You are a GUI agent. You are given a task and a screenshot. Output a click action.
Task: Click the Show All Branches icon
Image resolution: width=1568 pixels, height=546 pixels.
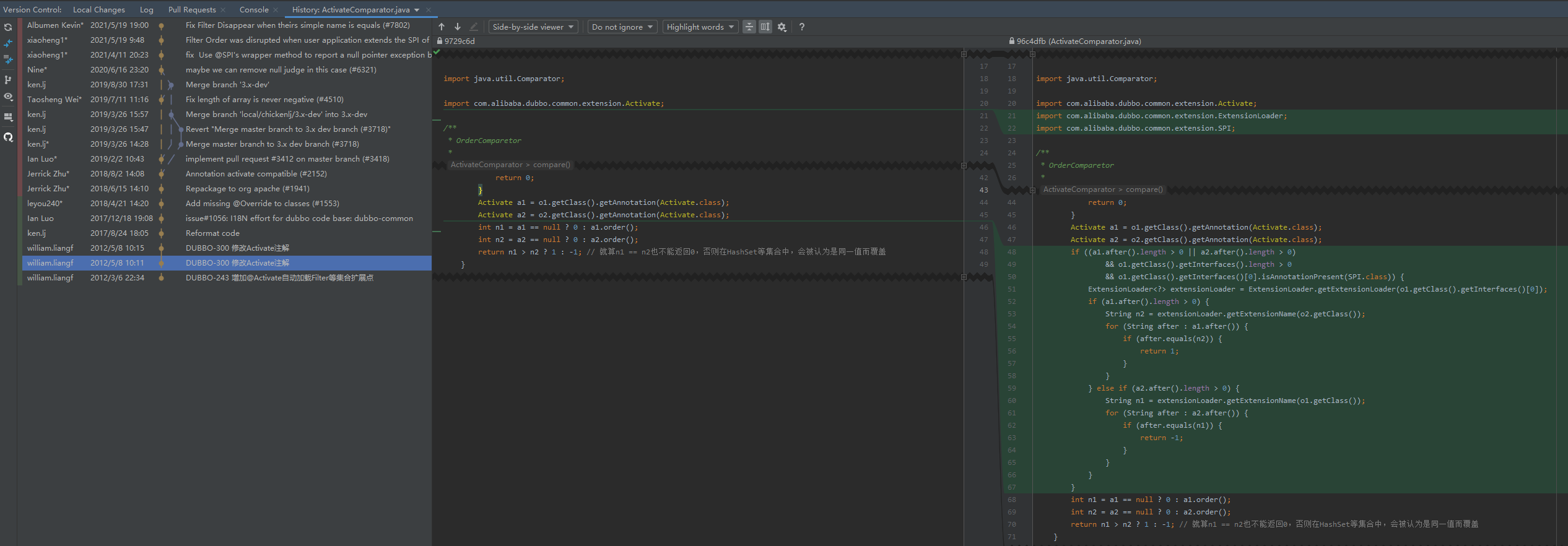click(8, 80)
